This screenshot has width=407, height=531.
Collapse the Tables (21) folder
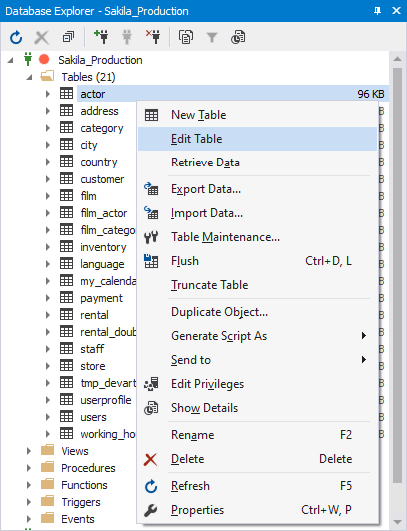[29, 77]
